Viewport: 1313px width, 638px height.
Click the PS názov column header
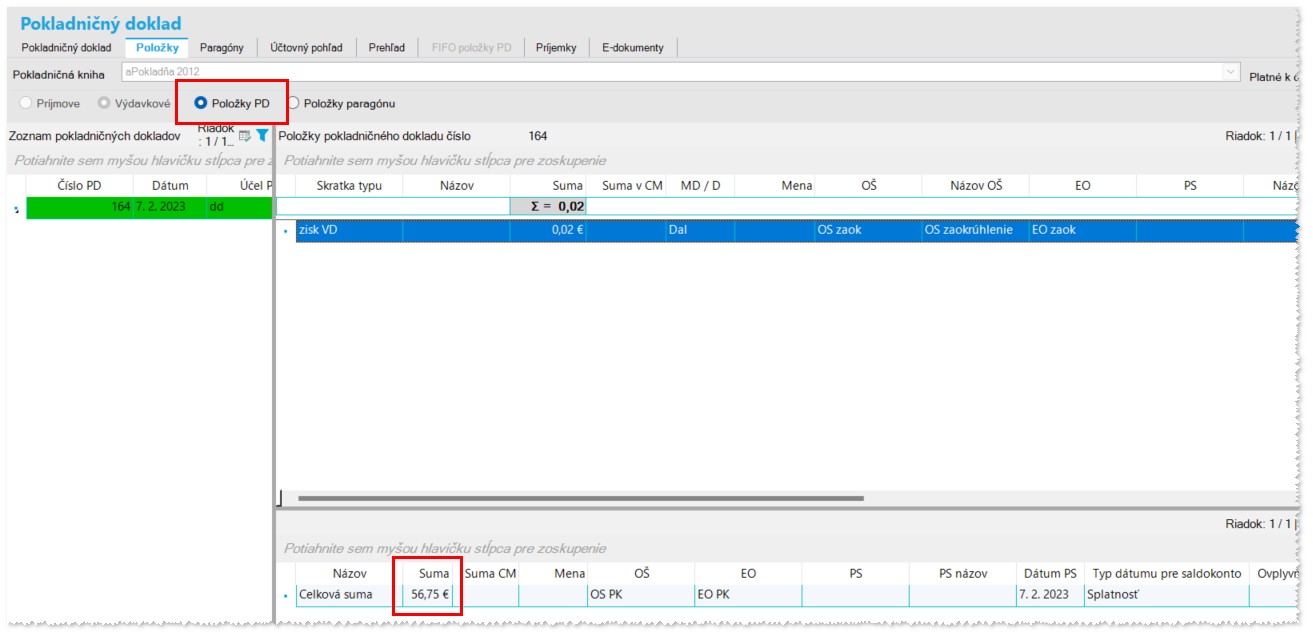[x=963, y=573]
